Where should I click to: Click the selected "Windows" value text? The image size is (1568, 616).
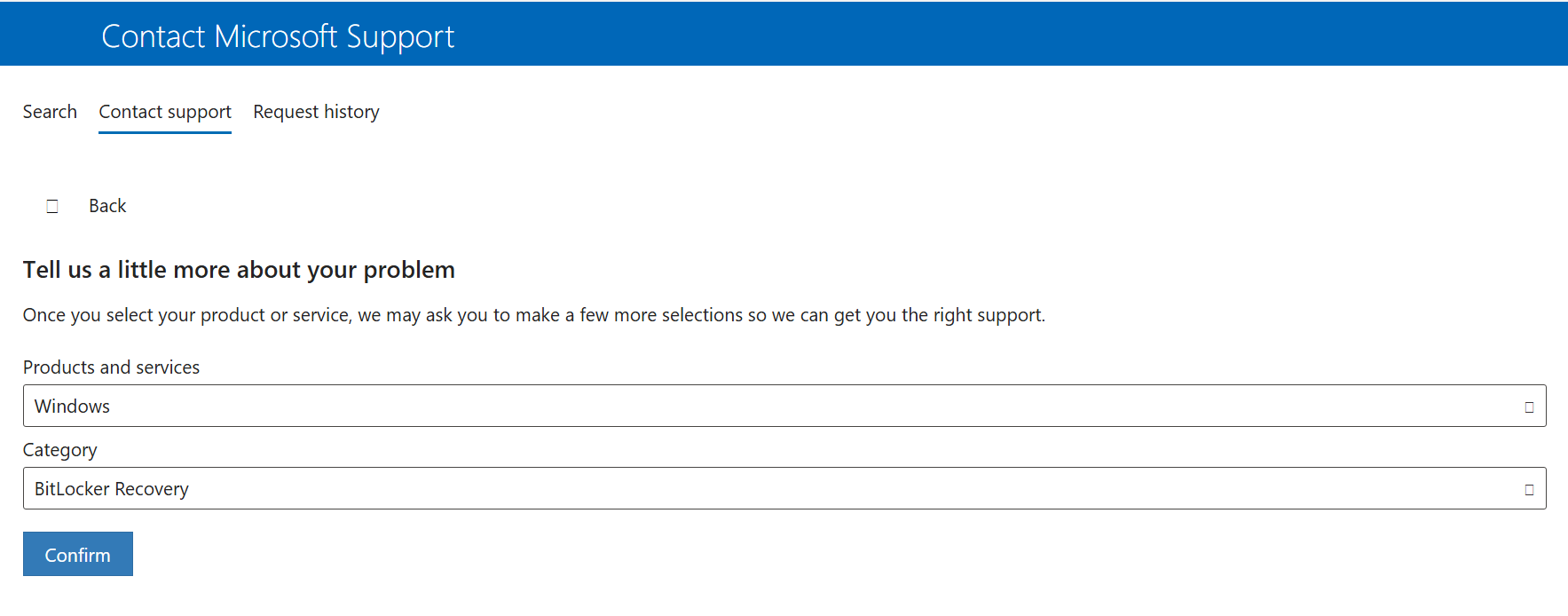[72, 407]
